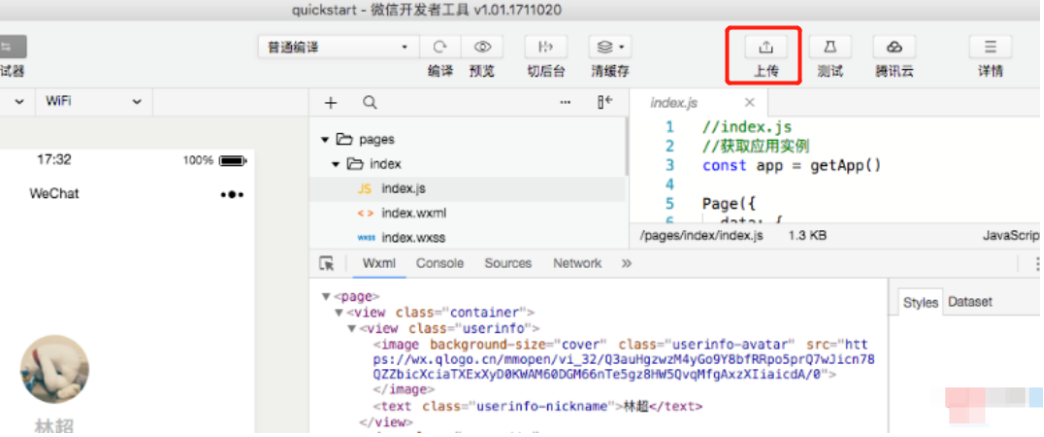Click the JavaScript language status entry

(x=1011, y=236)
